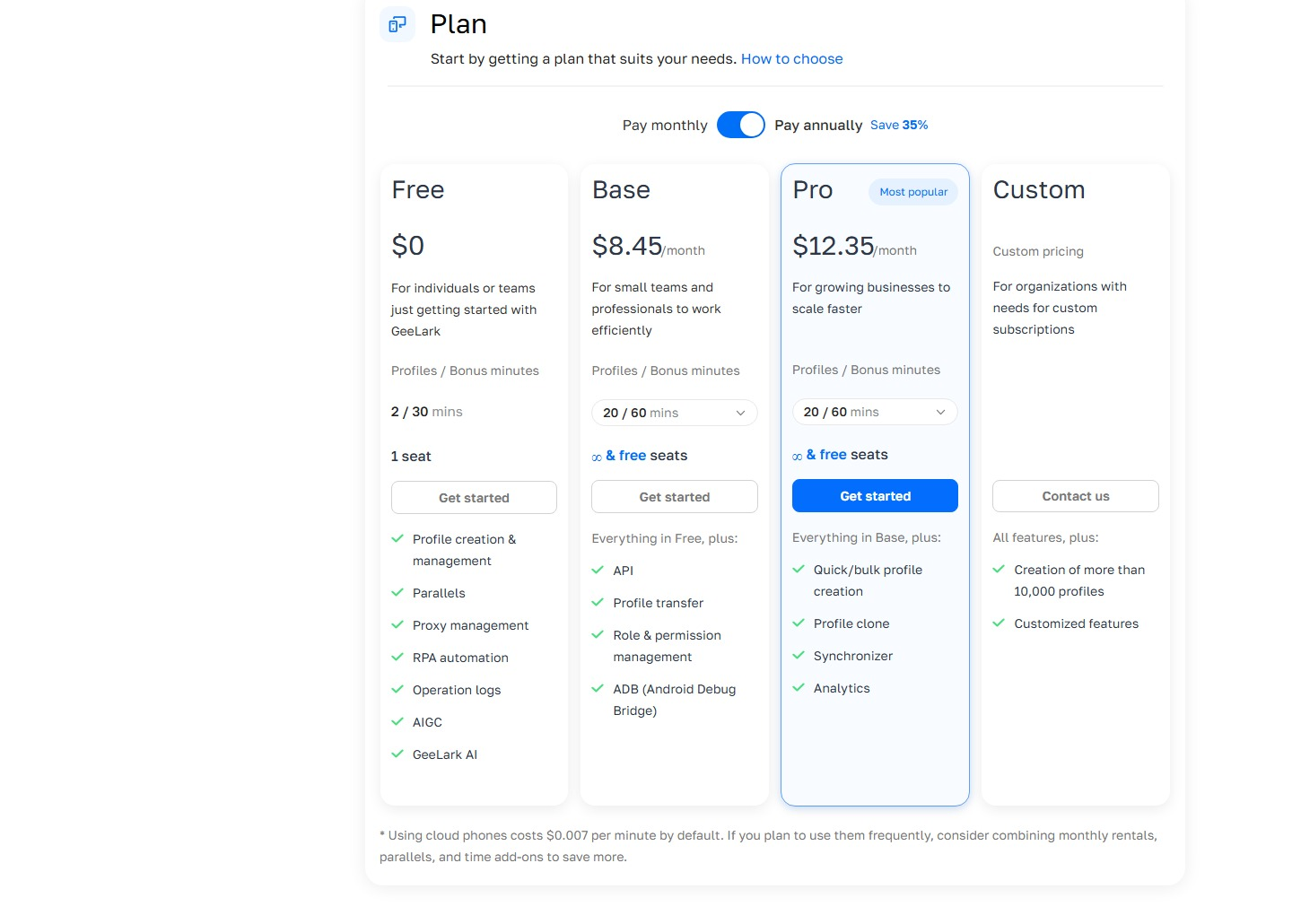This screenshot has height=924, width=1292.
Task: Click the checkmark beside RPA automation
Action: tap(397, 657)
